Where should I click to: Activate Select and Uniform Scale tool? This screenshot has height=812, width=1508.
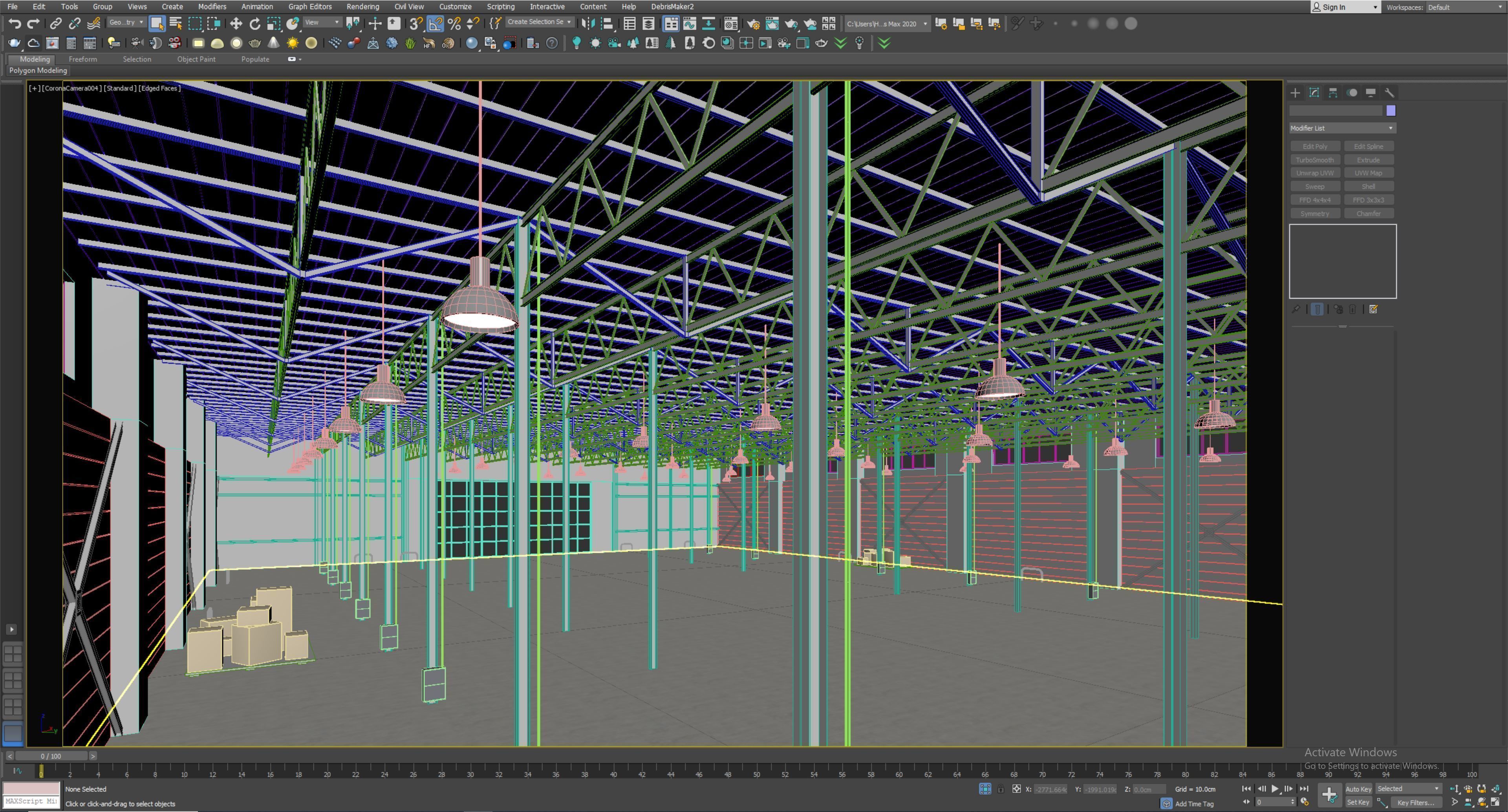click(x=273, y=24)
